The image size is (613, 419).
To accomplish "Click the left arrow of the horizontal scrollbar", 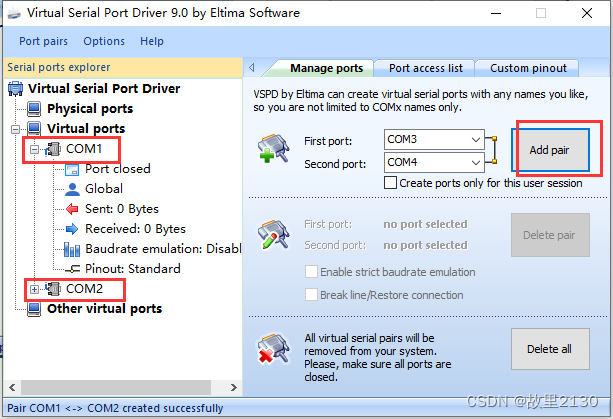I will coord(13,387).
